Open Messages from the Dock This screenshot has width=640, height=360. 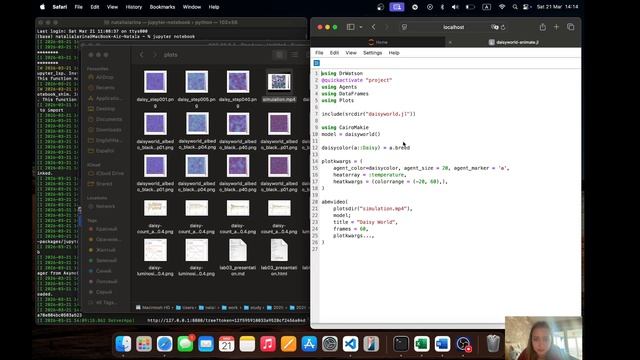pos(185,344)
